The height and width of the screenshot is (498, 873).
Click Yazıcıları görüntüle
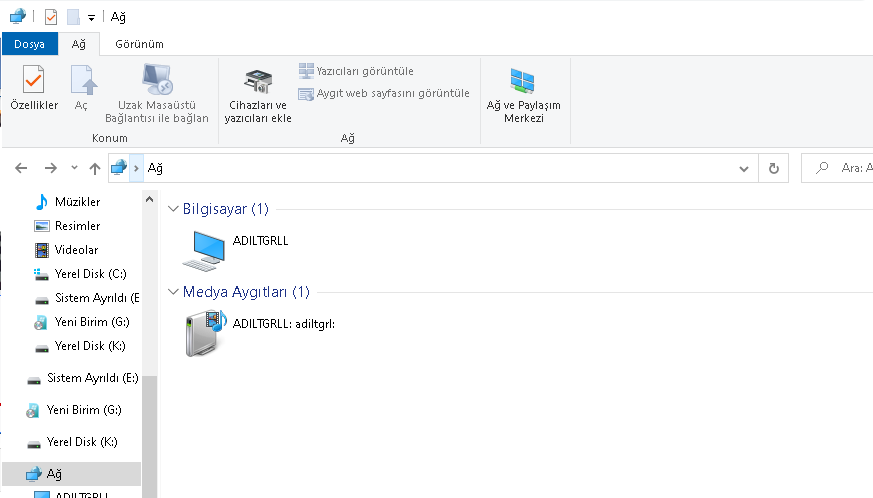pyautogui.click(x=356, y=71)
